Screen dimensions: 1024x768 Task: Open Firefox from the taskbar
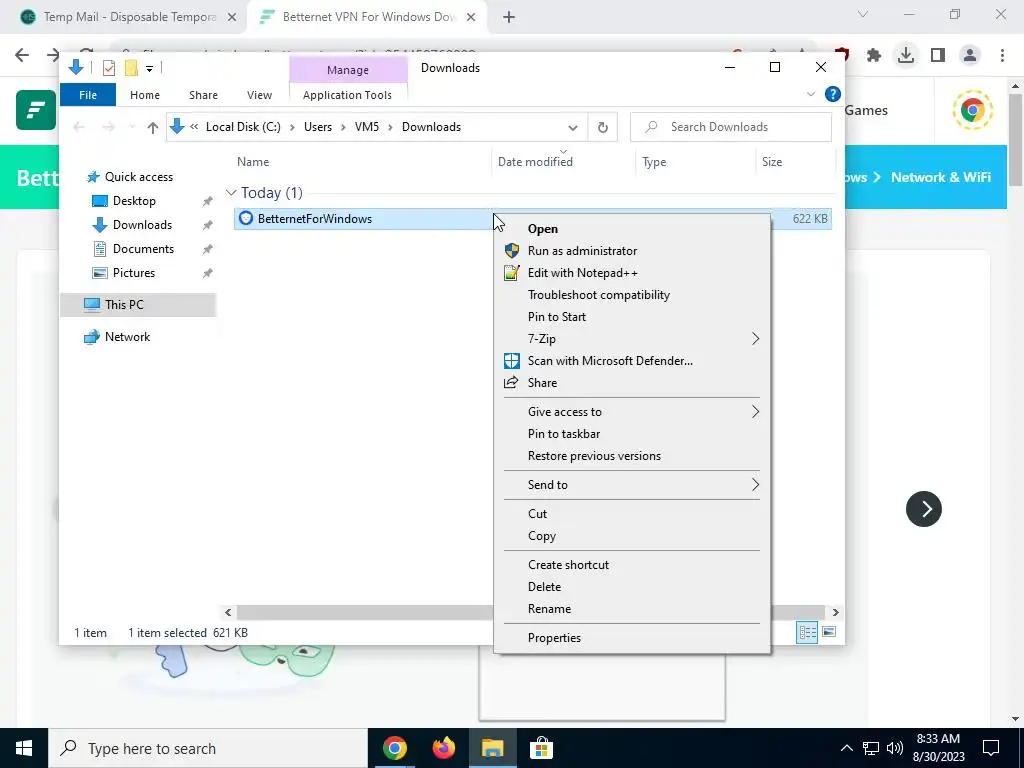click(444, 748)
